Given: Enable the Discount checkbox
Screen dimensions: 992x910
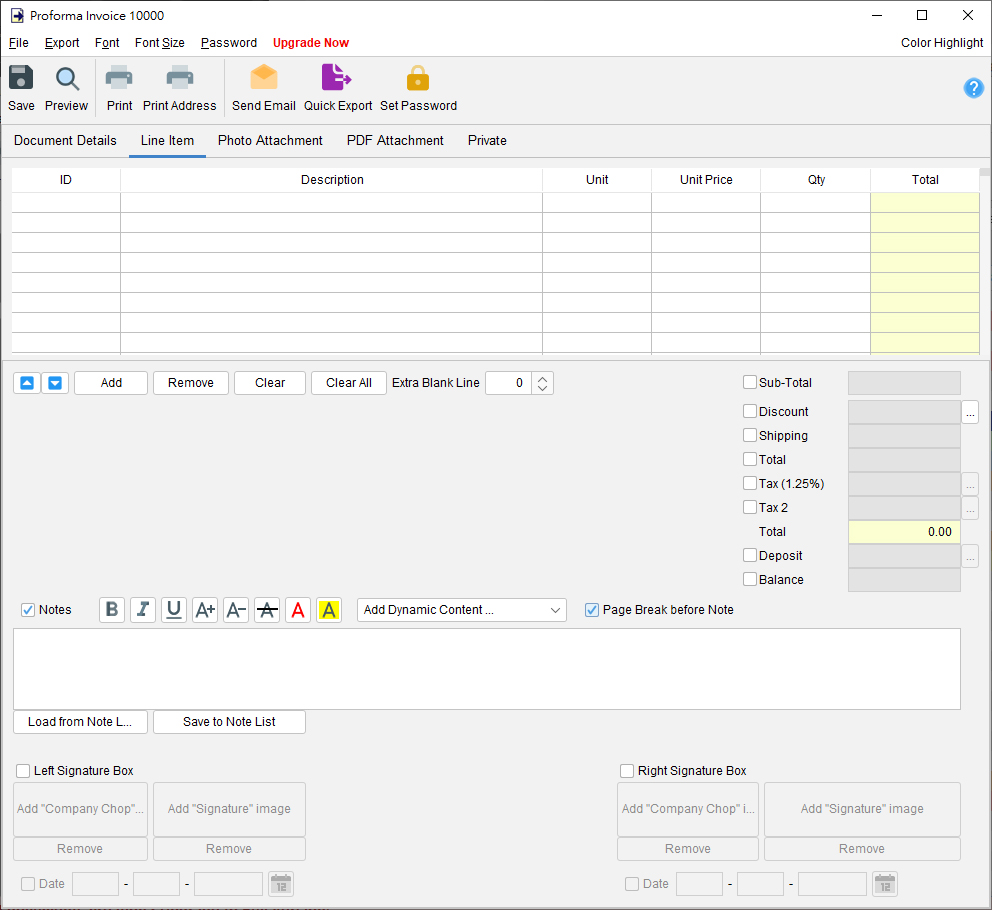Looking at the screenshot, I should [750, 411].
